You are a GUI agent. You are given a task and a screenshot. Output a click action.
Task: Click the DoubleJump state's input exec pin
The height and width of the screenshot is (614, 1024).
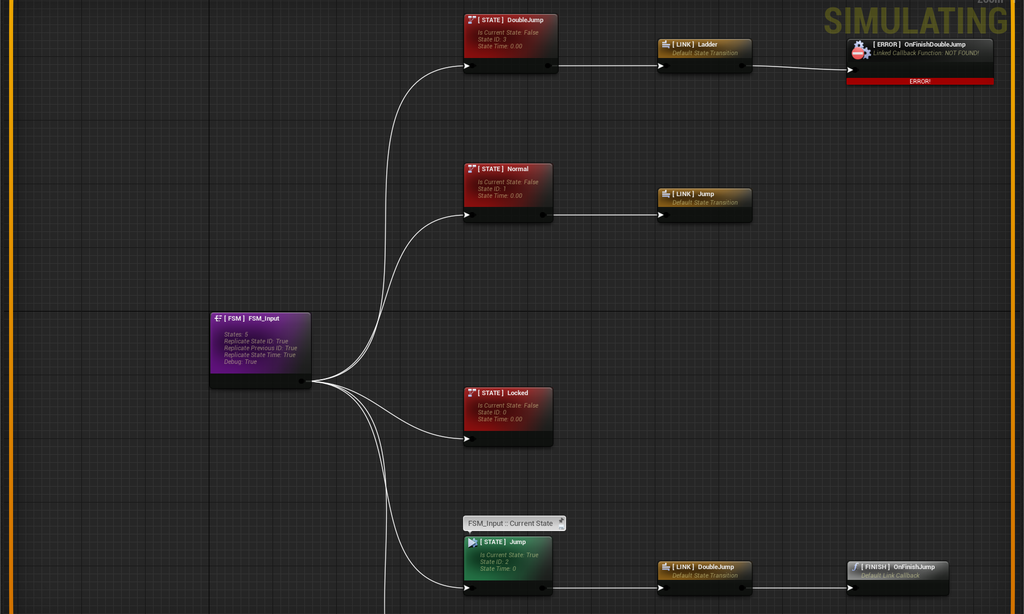(x=467, y=66)
